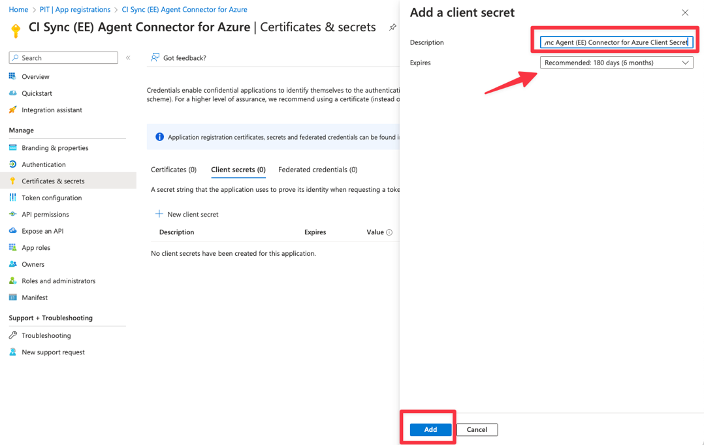Open Overview in the sidebar
Image resolution: width=704 pixels, height=446 pixels.
pos(35,77)
